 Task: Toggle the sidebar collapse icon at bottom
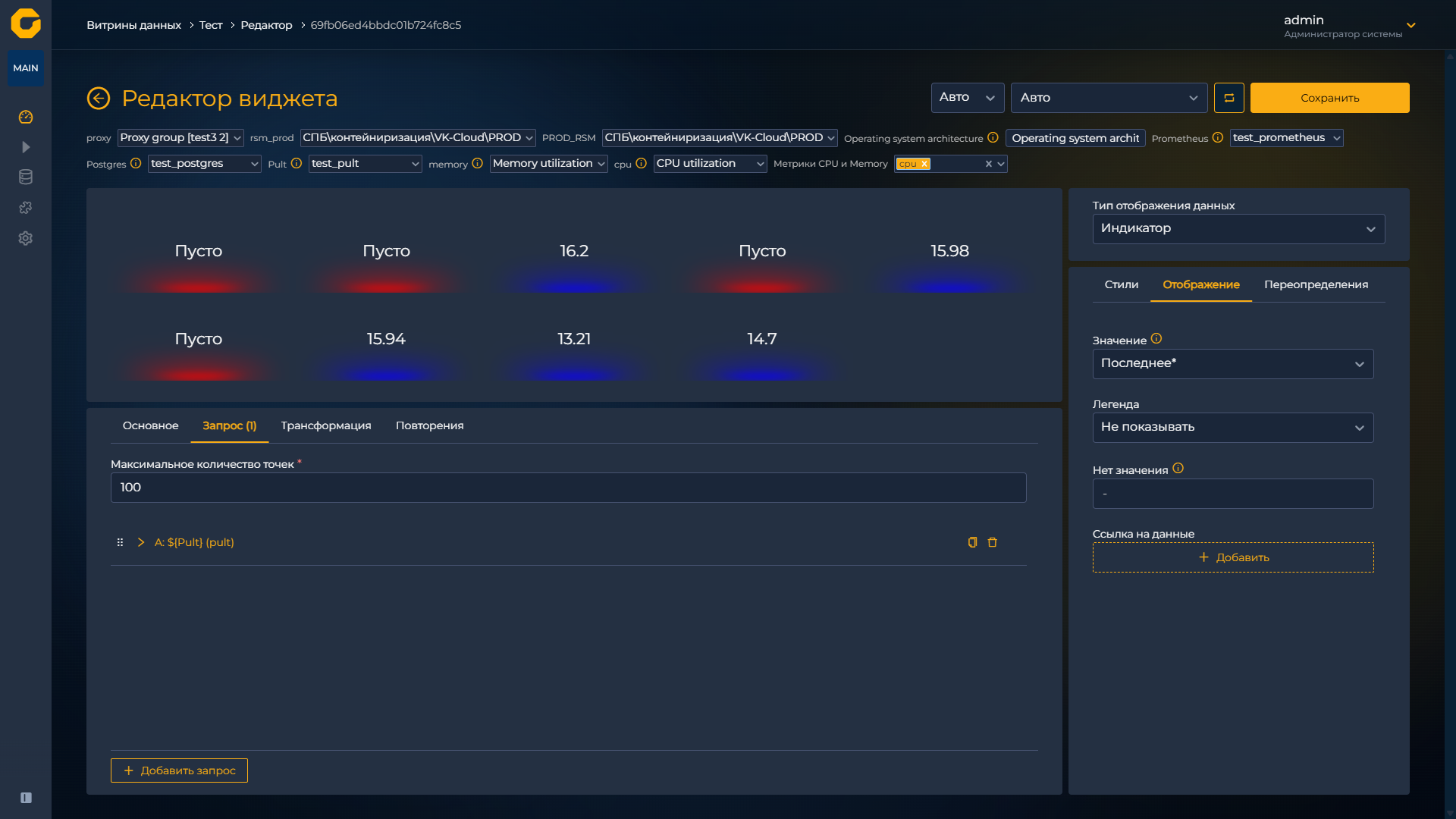26,798
